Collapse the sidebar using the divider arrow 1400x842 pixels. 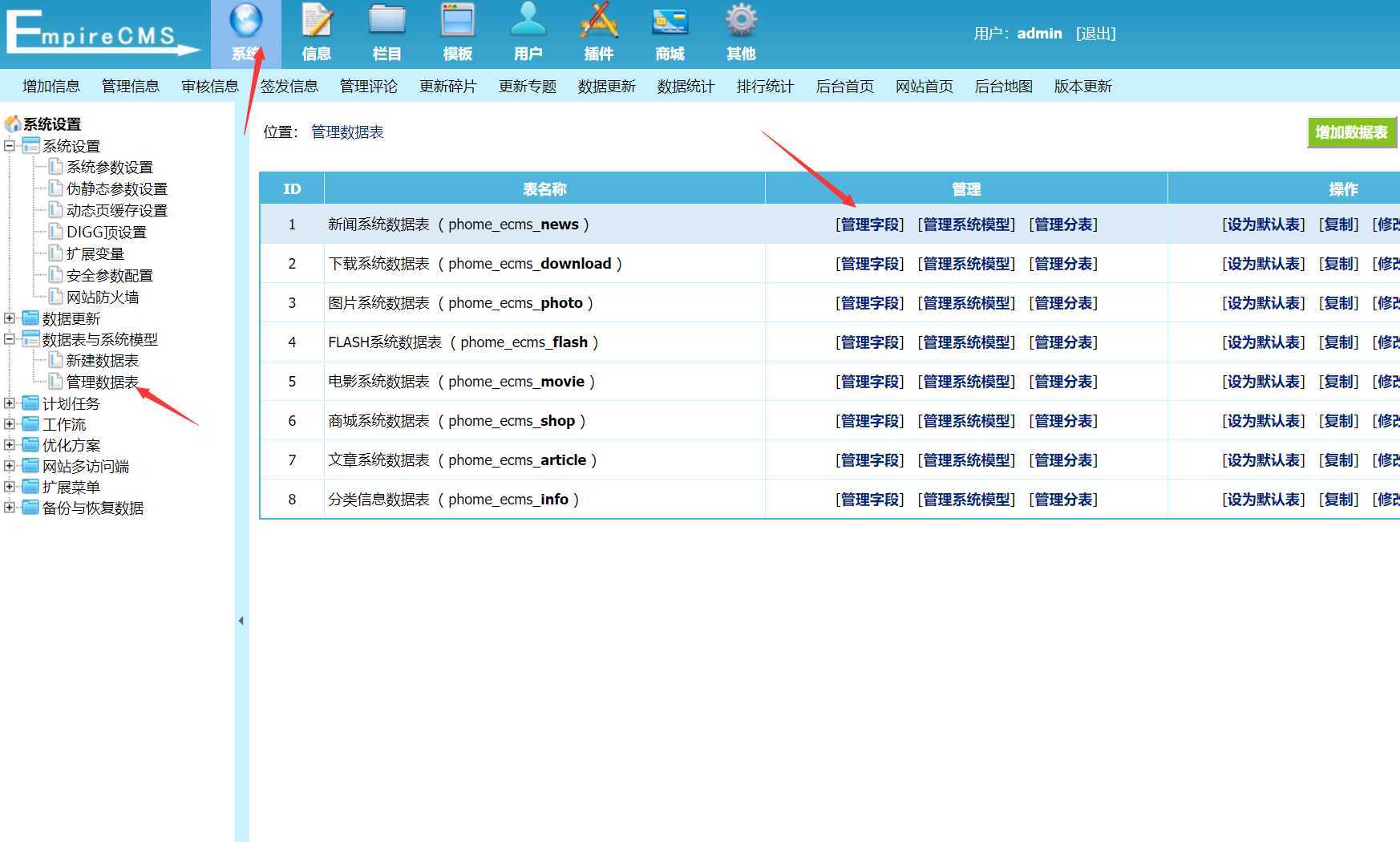pyautogui.click(x=241, y=621)
